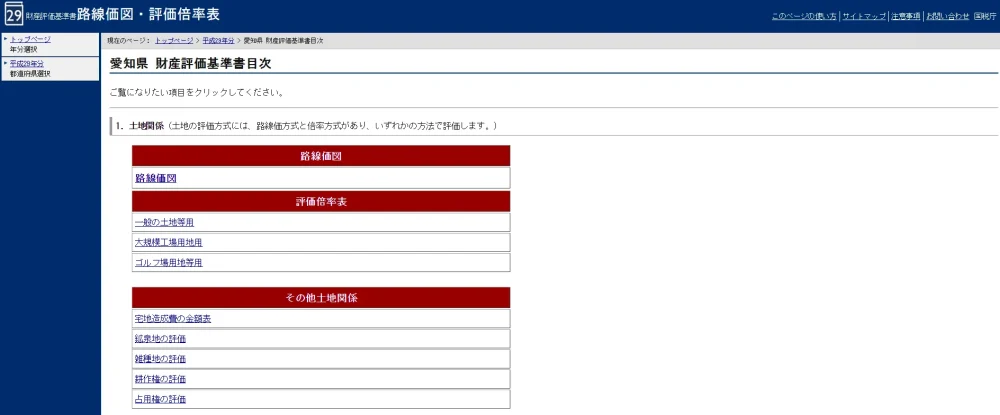Click the 29 calendar logo icon
This screenshot has width=1000, height=415.
(x=14, y=15)
